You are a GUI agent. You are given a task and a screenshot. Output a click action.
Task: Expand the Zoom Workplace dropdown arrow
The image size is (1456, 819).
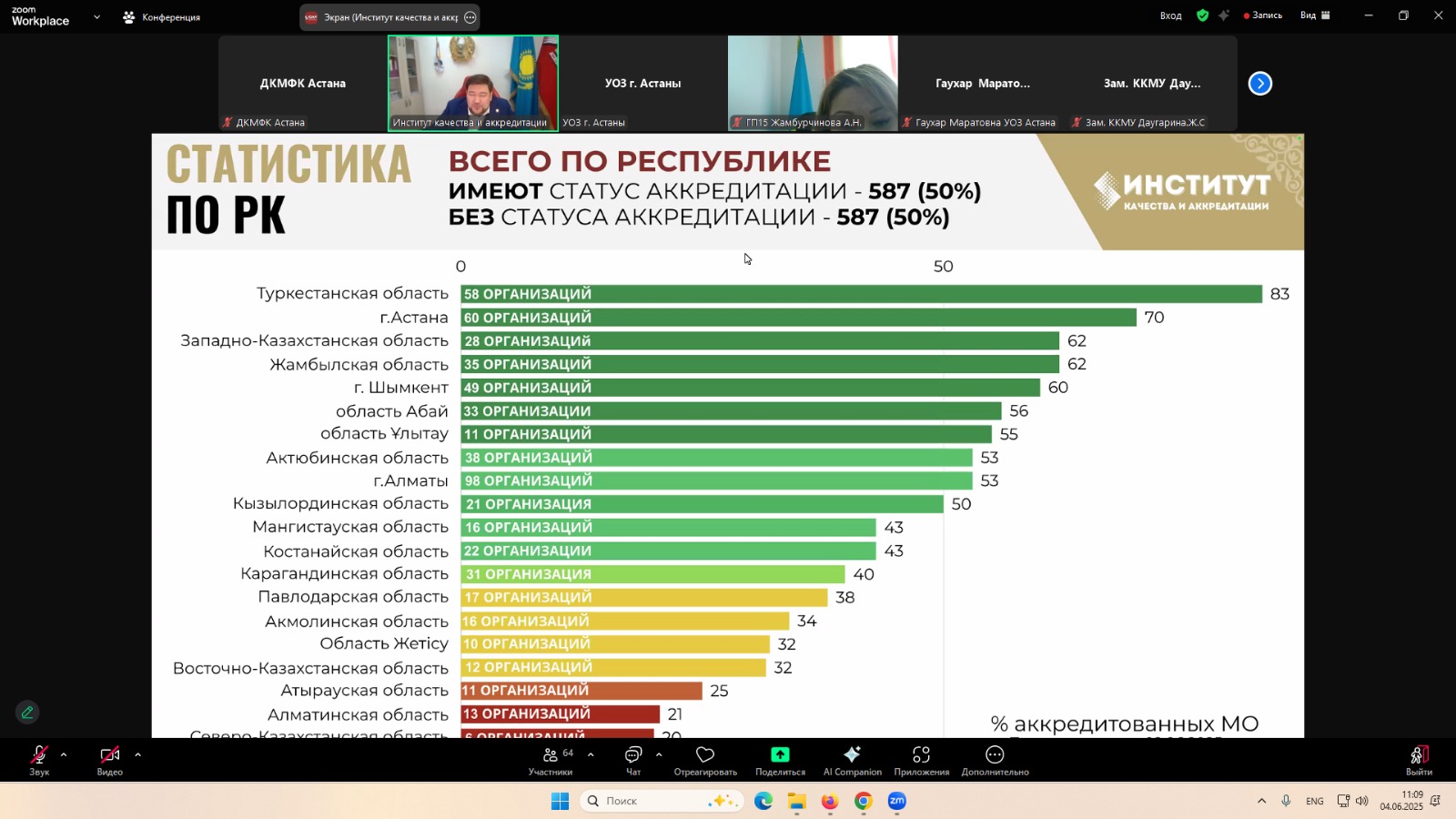coord(96,17)
